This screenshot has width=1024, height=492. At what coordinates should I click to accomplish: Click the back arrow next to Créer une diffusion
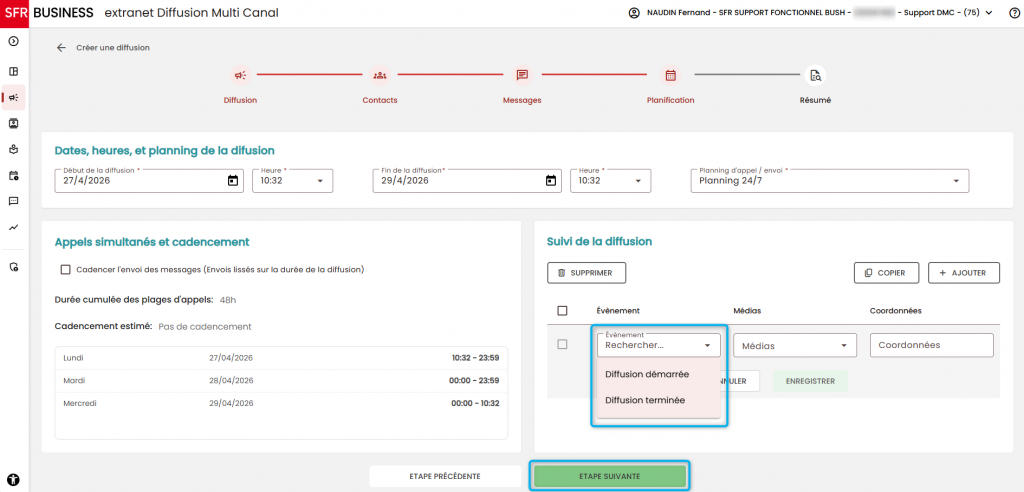pos(61,48)
